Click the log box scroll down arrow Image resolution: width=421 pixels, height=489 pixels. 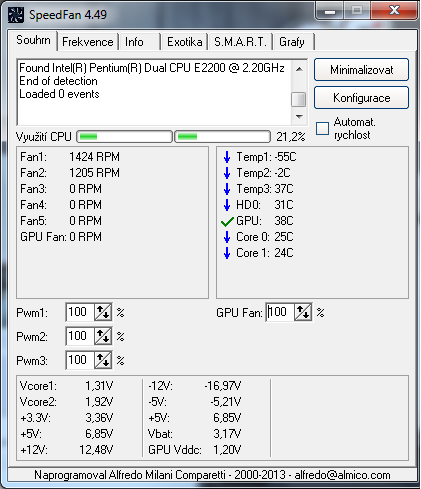click(299, 117)
